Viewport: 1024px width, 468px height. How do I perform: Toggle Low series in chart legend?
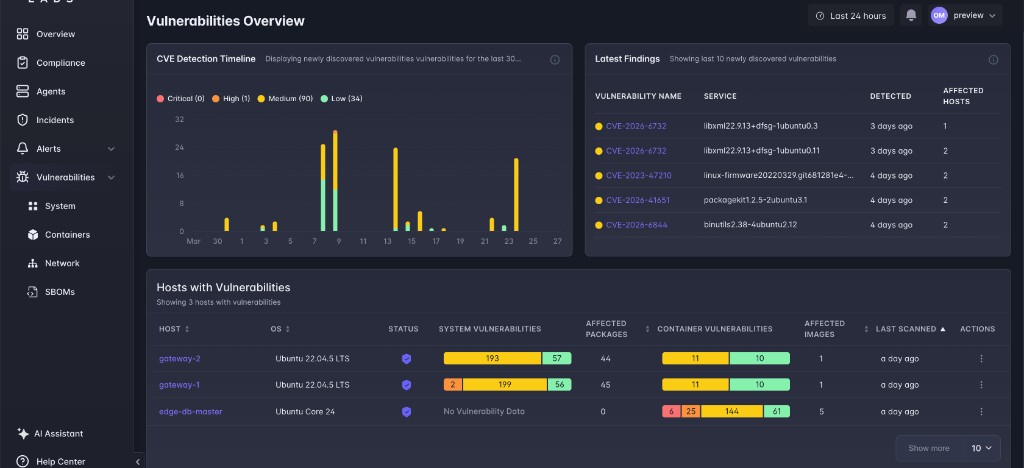pos(342,99)
